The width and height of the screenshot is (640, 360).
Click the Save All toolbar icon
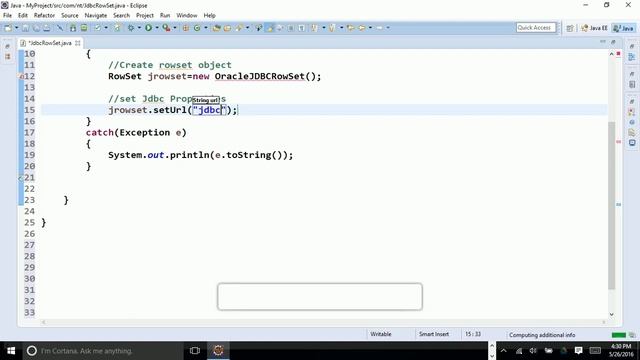click(36, 28)
